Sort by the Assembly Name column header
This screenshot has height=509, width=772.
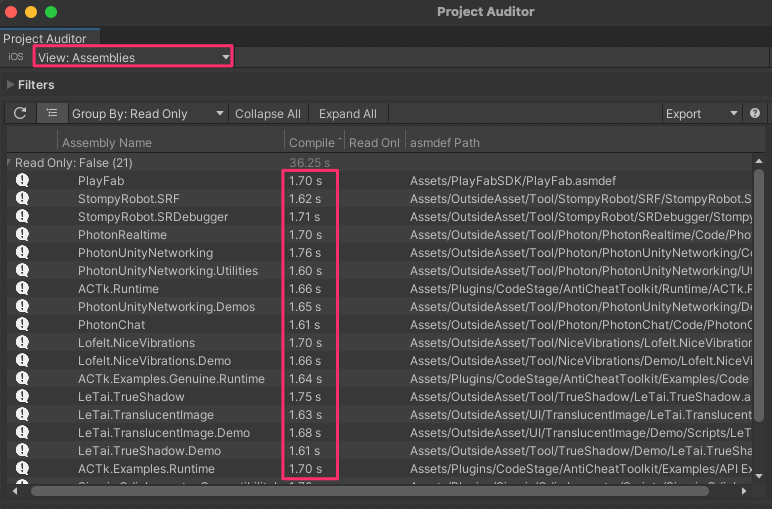coord(170,143)
